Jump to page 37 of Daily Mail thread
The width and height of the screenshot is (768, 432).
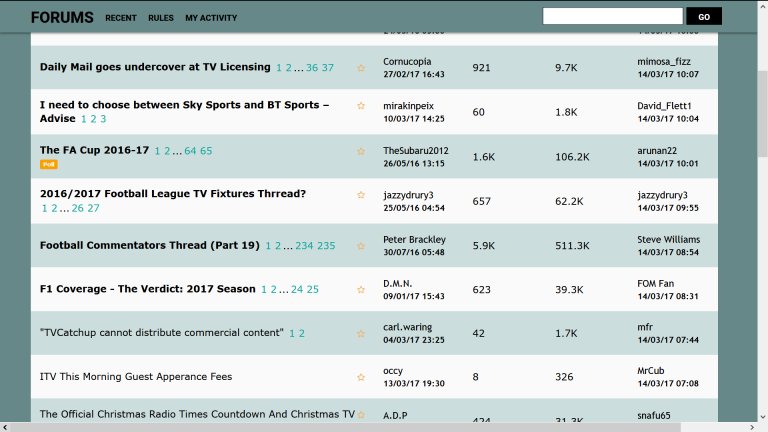tap(328, 68)
